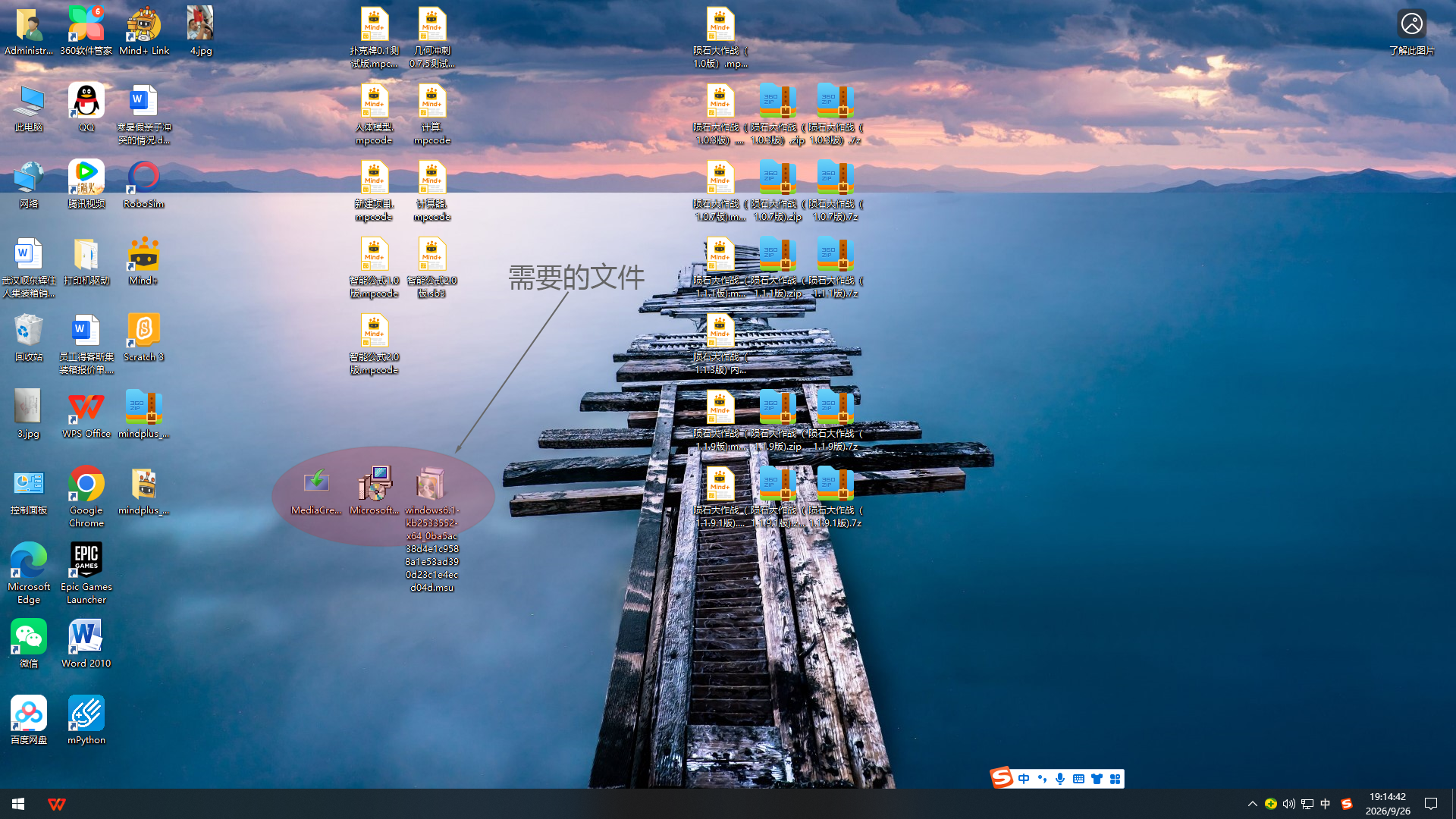Toggle punctuation mode on Sogou toolbar
The image size is (1456, 819).
point(1042,779)
